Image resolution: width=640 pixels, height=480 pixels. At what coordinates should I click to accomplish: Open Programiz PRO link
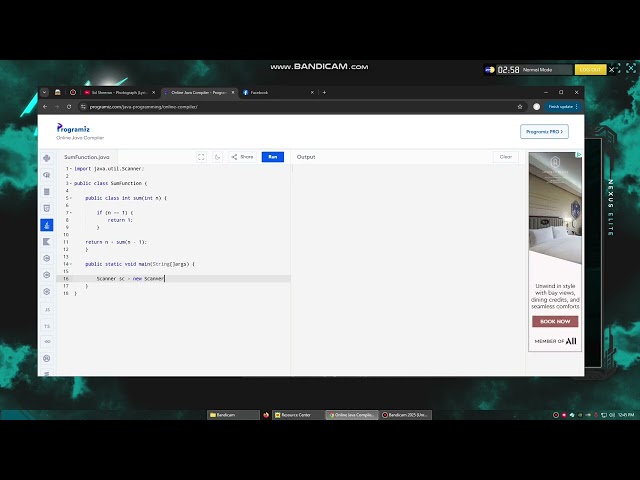coord(544,131)
